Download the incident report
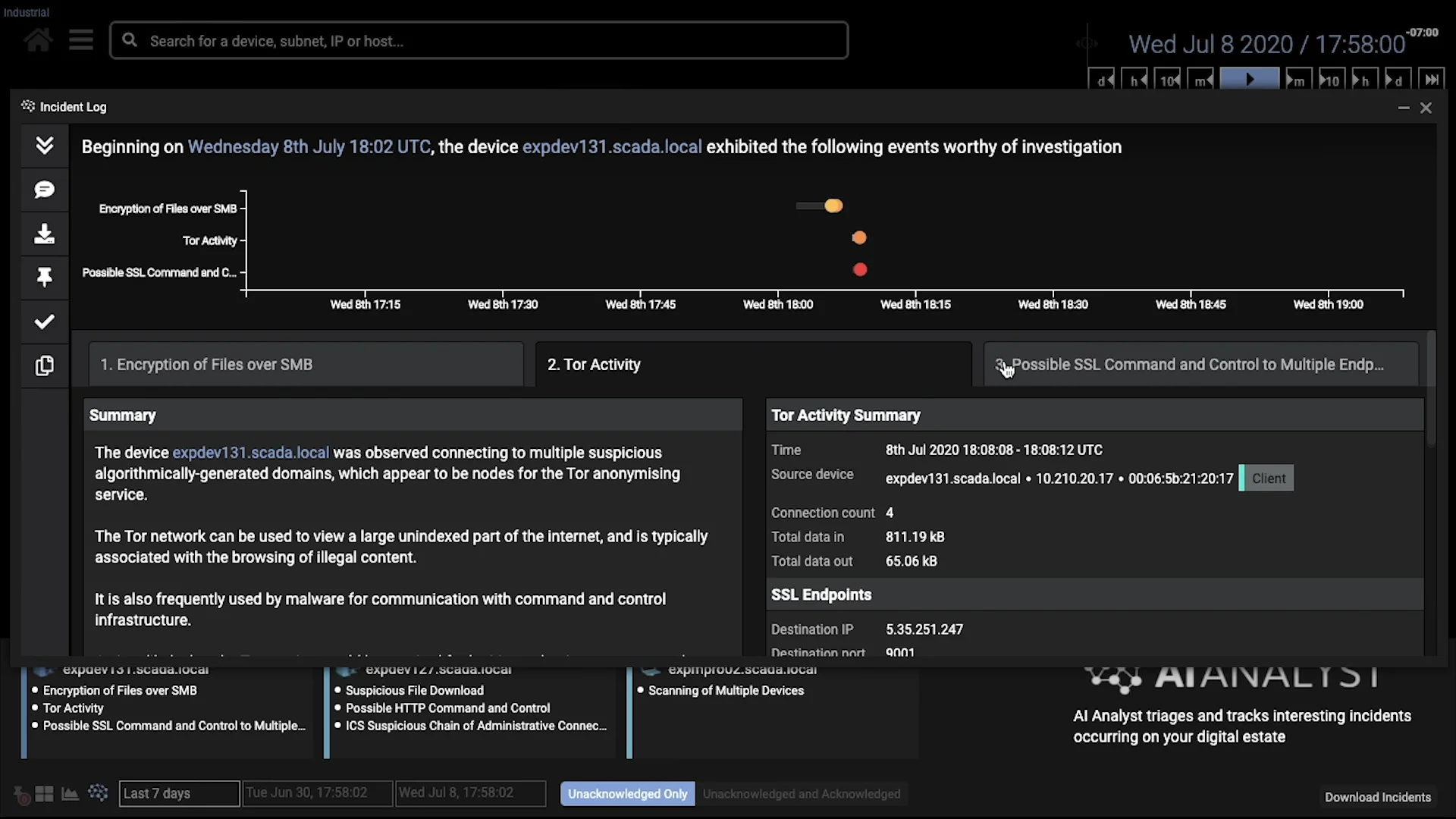 click(45, 234)
